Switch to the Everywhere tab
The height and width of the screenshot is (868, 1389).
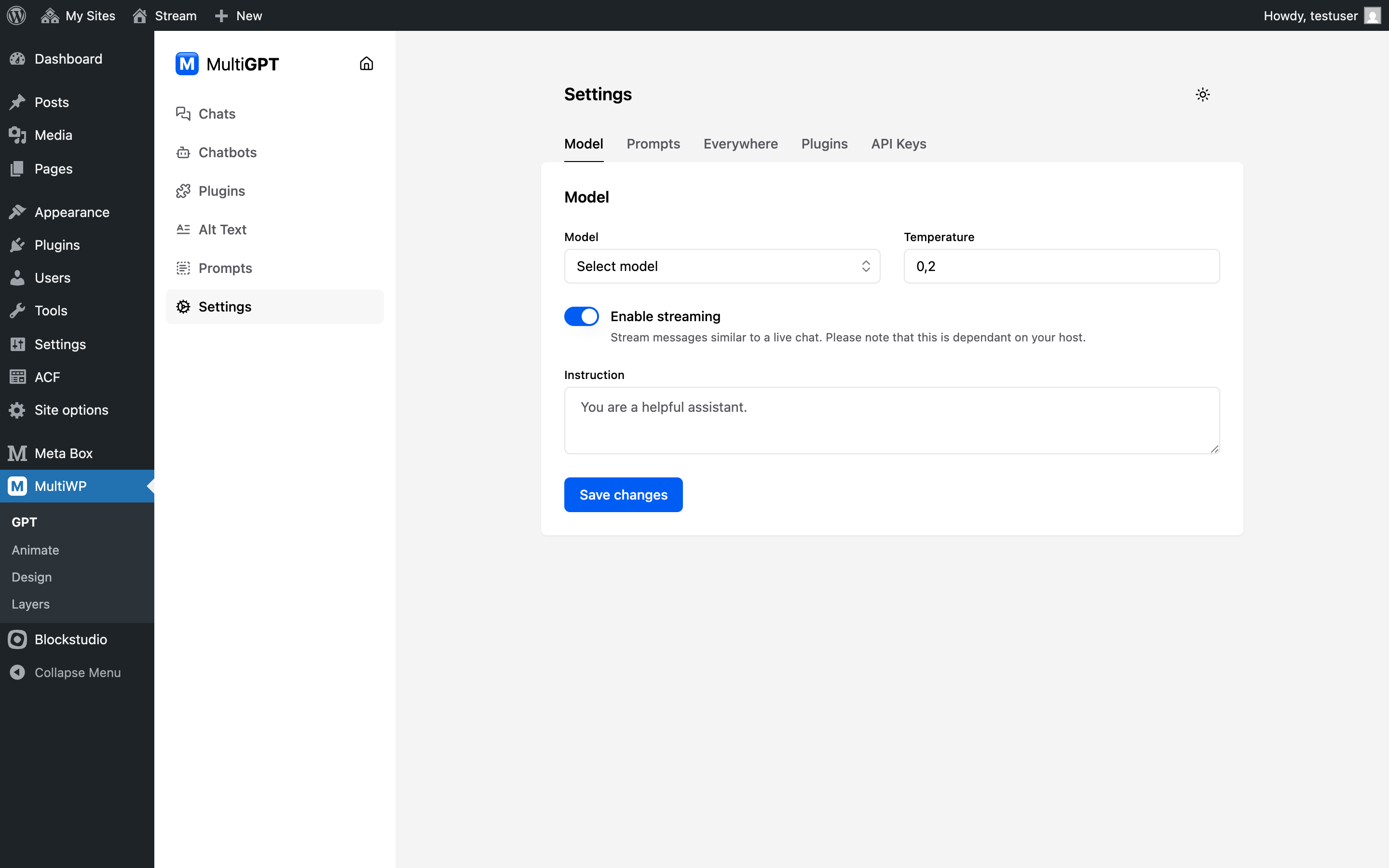click(740, 144)
